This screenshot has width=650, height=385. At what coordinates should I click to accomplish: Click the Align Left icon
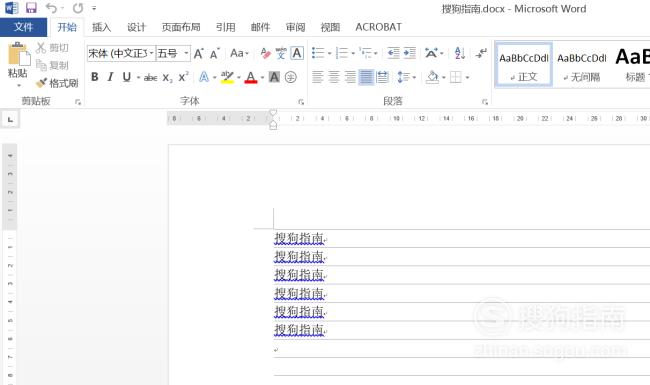point(318,77)
